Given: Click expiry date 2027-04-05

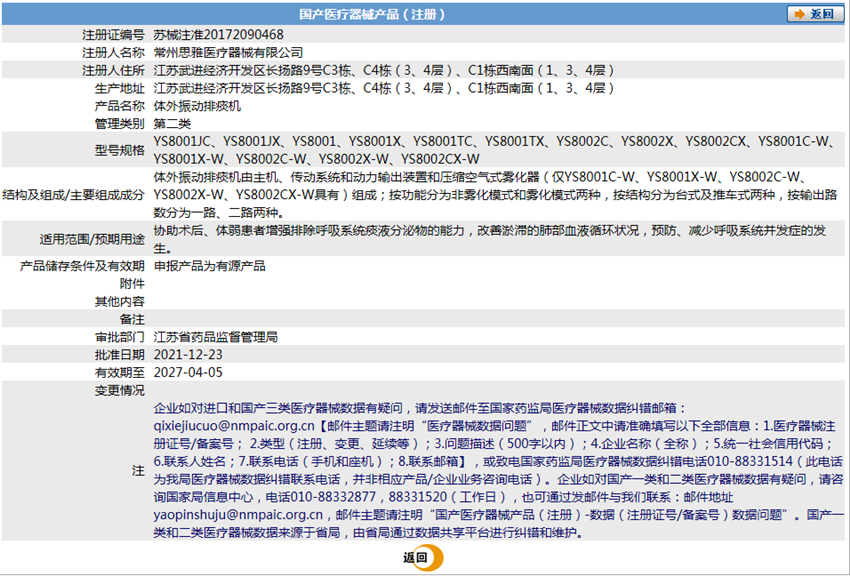Looking at the screenshot, I should coord(188,372).
